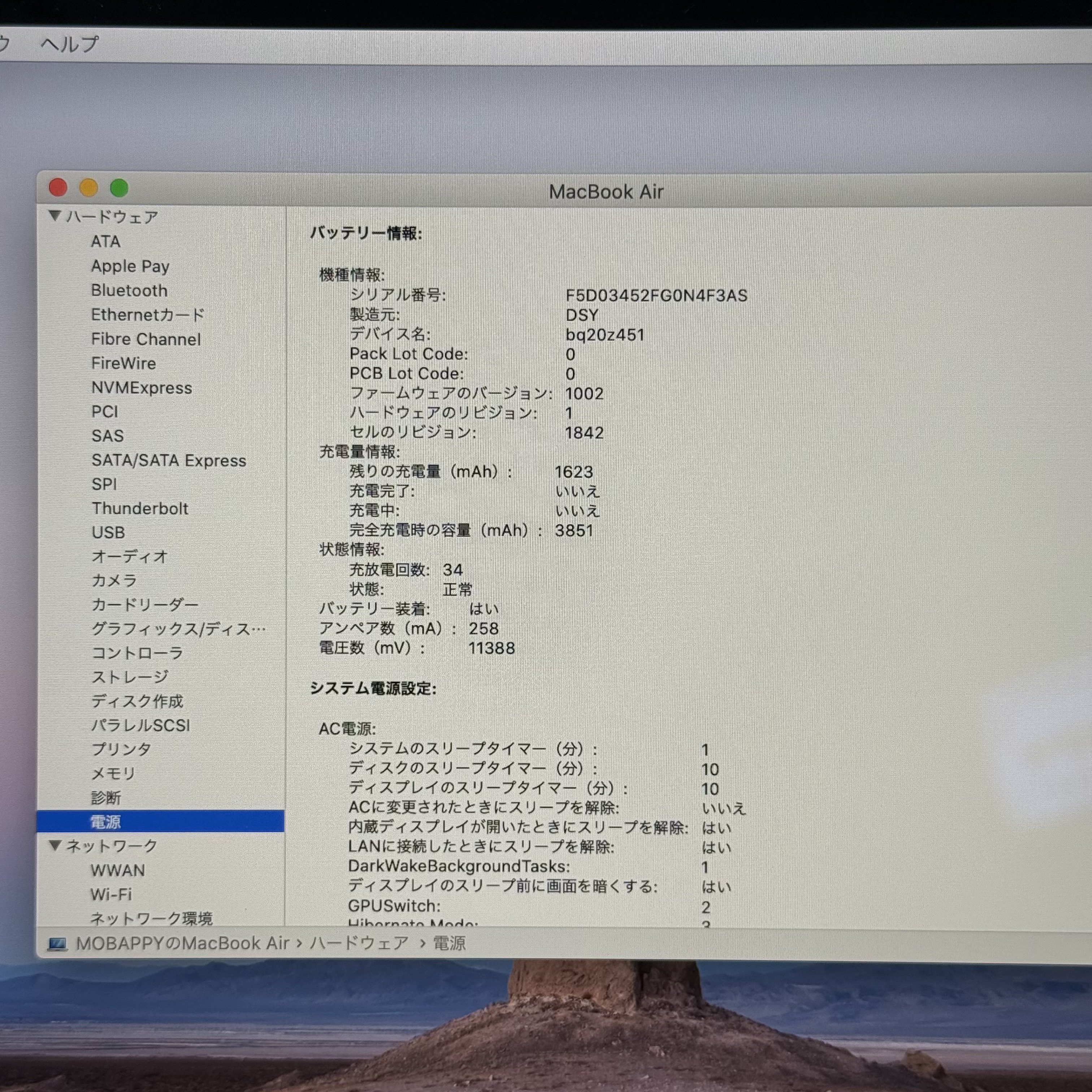The width and height of the screenshot is (1092, 1092).
Task: Open the ヘルプ menu
Action: pyautogui.click(x=70, y=44)
